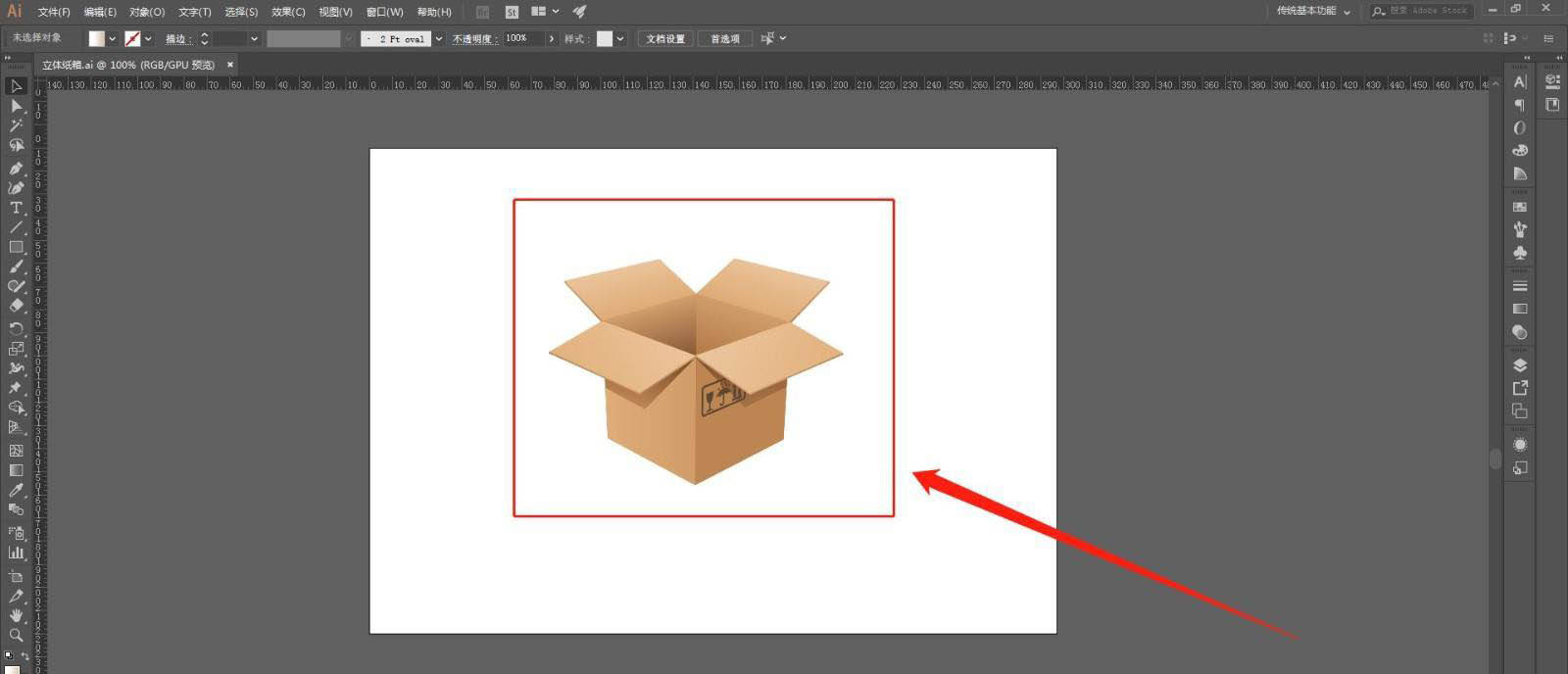Select the Direct Selection tool
This screenshot has width=1568, height=674.
16,106
